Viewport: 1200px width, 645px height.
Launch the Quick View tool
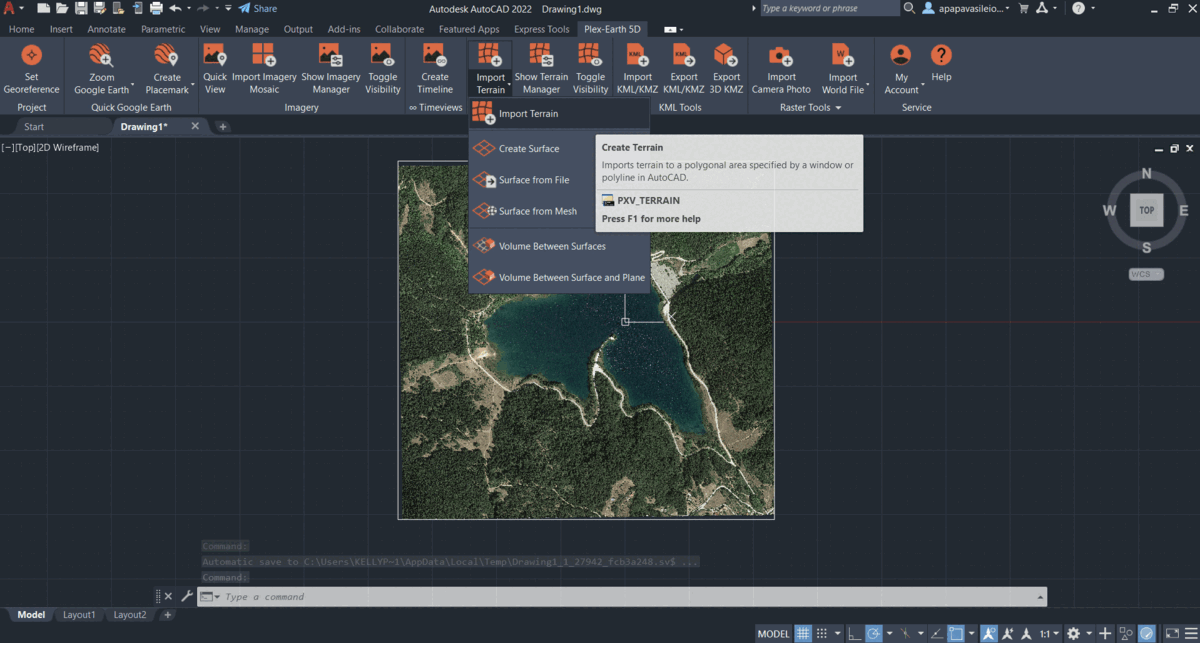pyautogui.click(x=215, y=68)
